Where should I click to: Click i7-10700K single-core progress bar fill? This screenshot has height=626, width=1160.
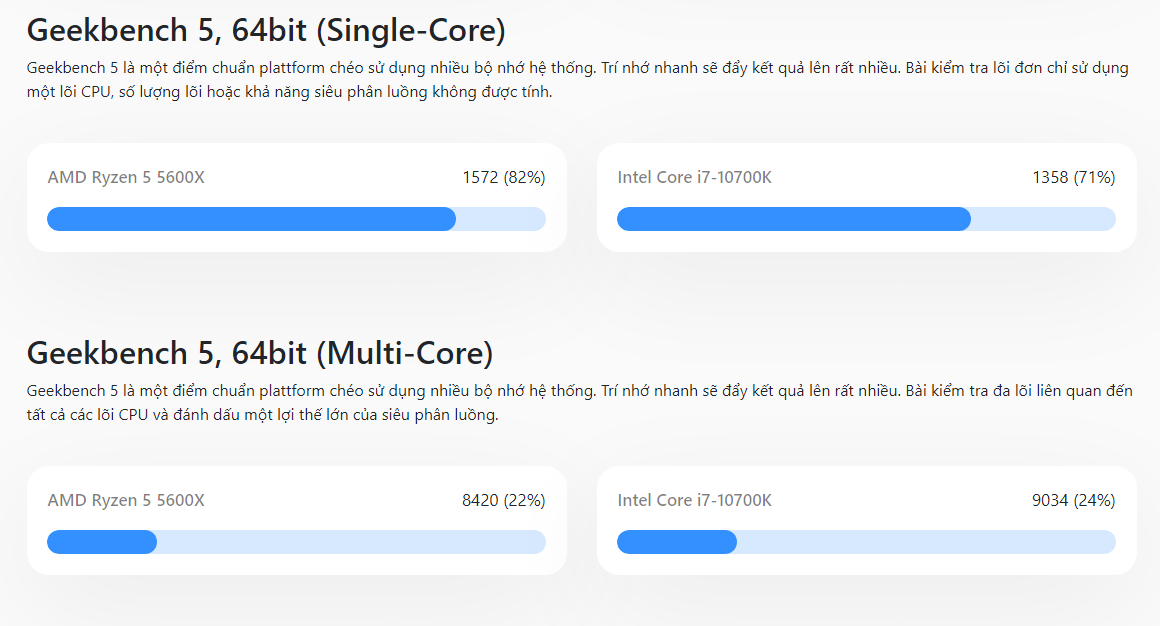(x=794, y=219)
